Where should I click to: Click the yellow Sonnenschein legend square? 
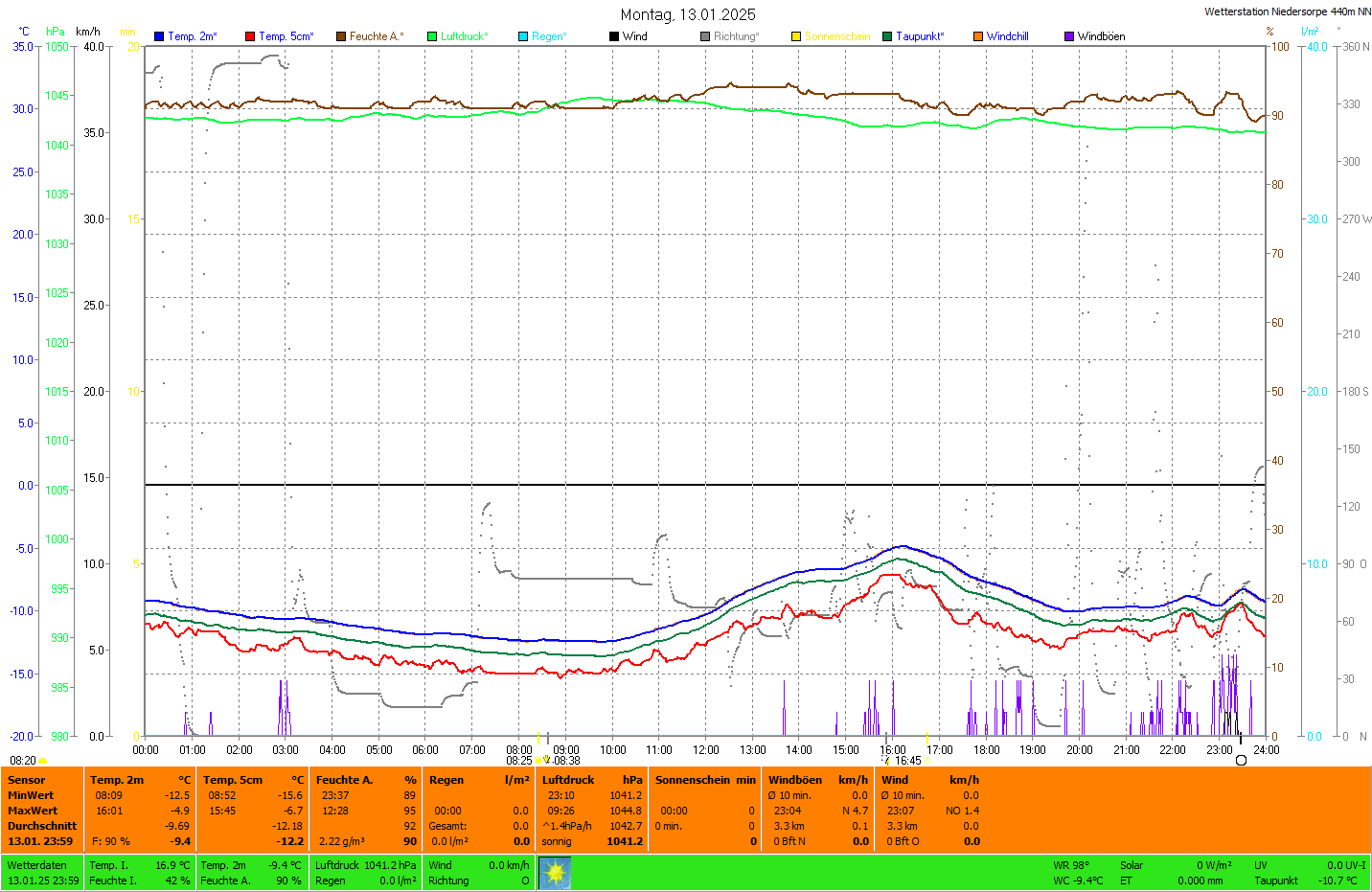[x=796, y=36]
